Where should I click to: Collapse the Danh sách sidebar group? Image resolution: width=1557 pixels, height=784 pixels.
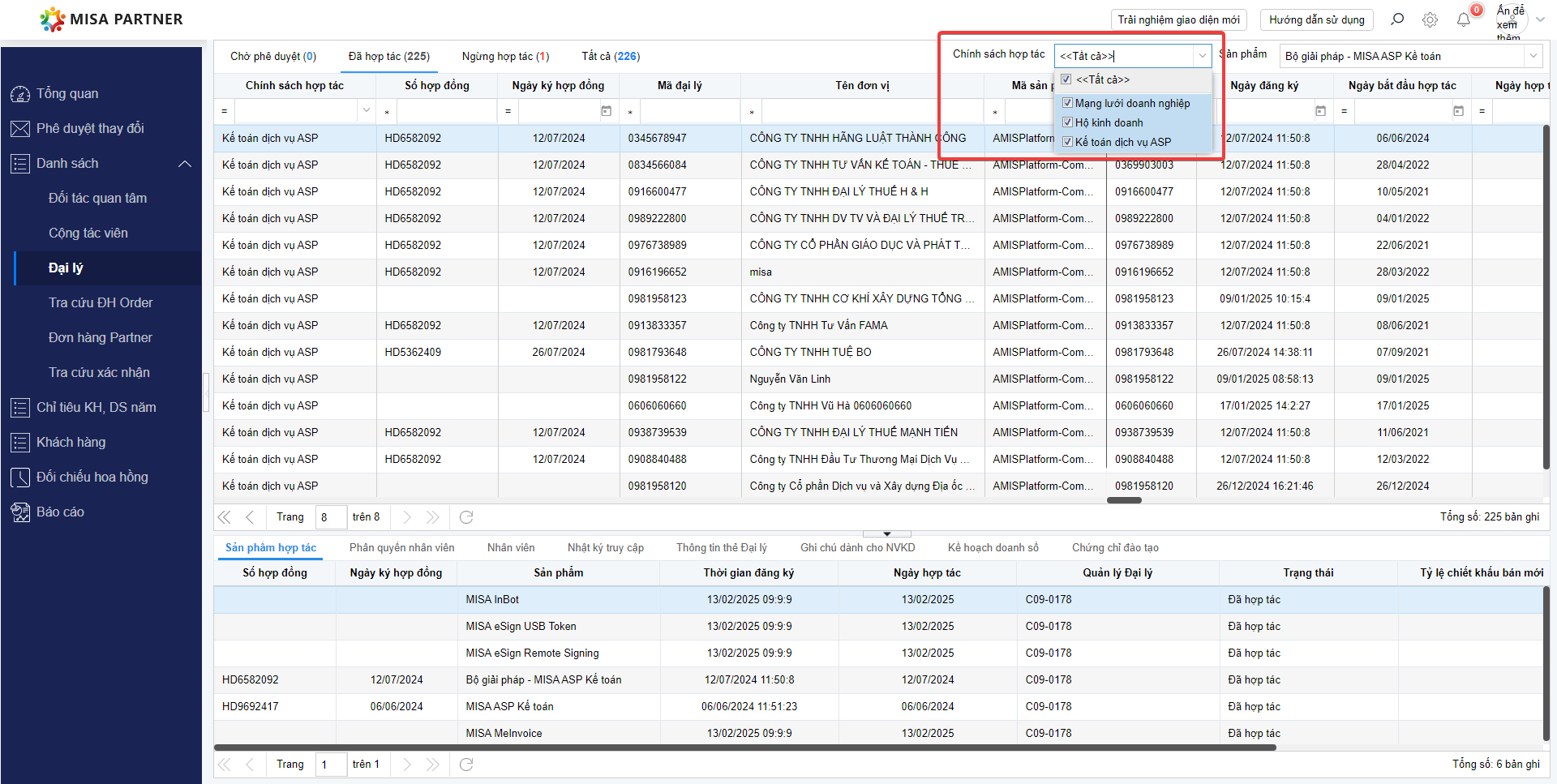click(185, 164)
